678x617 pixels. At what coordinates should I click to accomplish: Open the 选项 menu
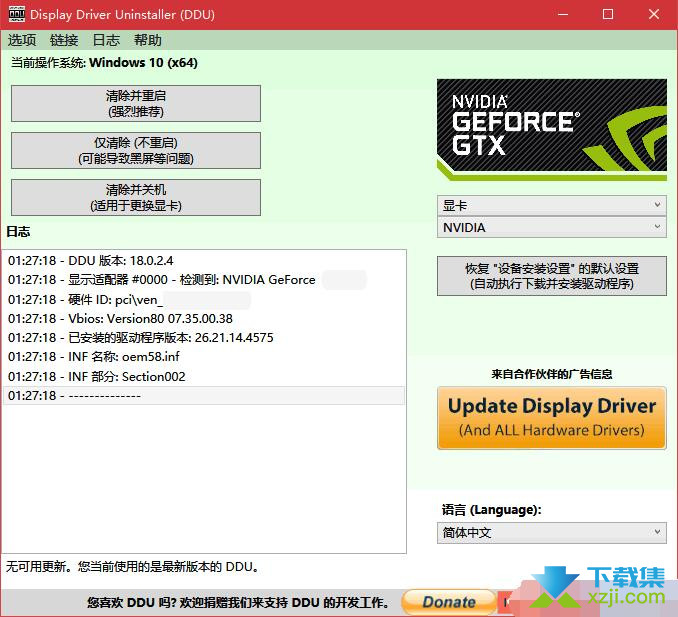pyautogui.click(x=22, y=40)
